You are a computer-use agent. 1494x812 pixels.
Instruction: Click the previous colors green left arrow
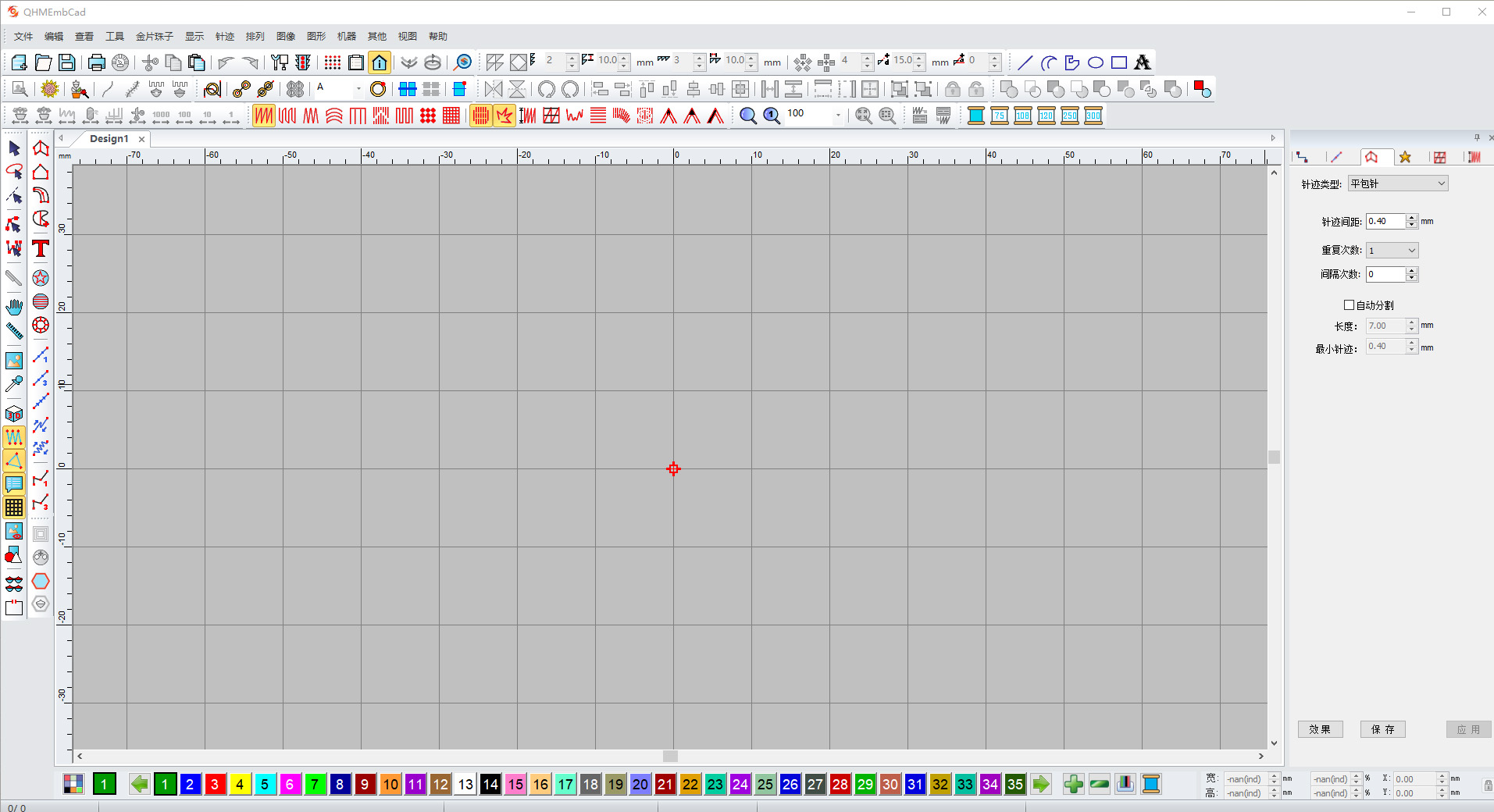tap(140, 784)
